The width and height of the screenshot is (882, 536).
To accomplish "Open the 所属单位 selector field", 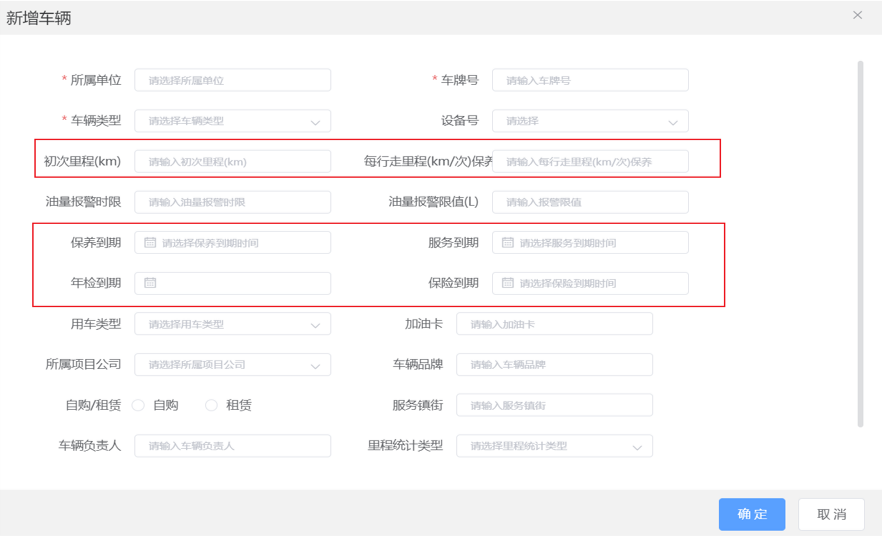I will (232, 80).
